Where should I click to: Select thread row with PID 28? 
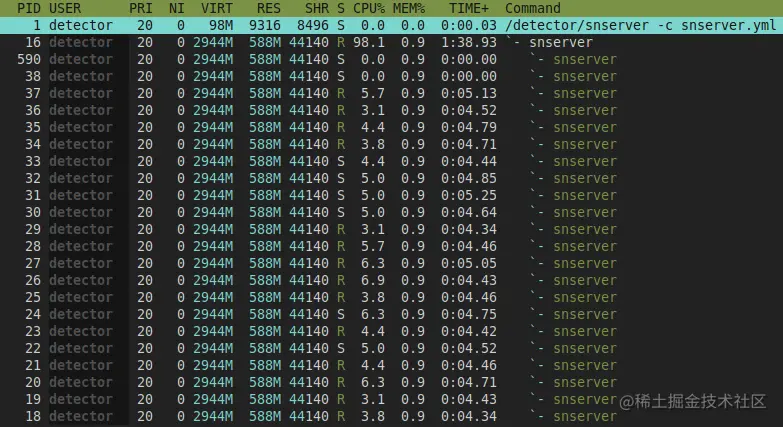[x=392, y=246]
